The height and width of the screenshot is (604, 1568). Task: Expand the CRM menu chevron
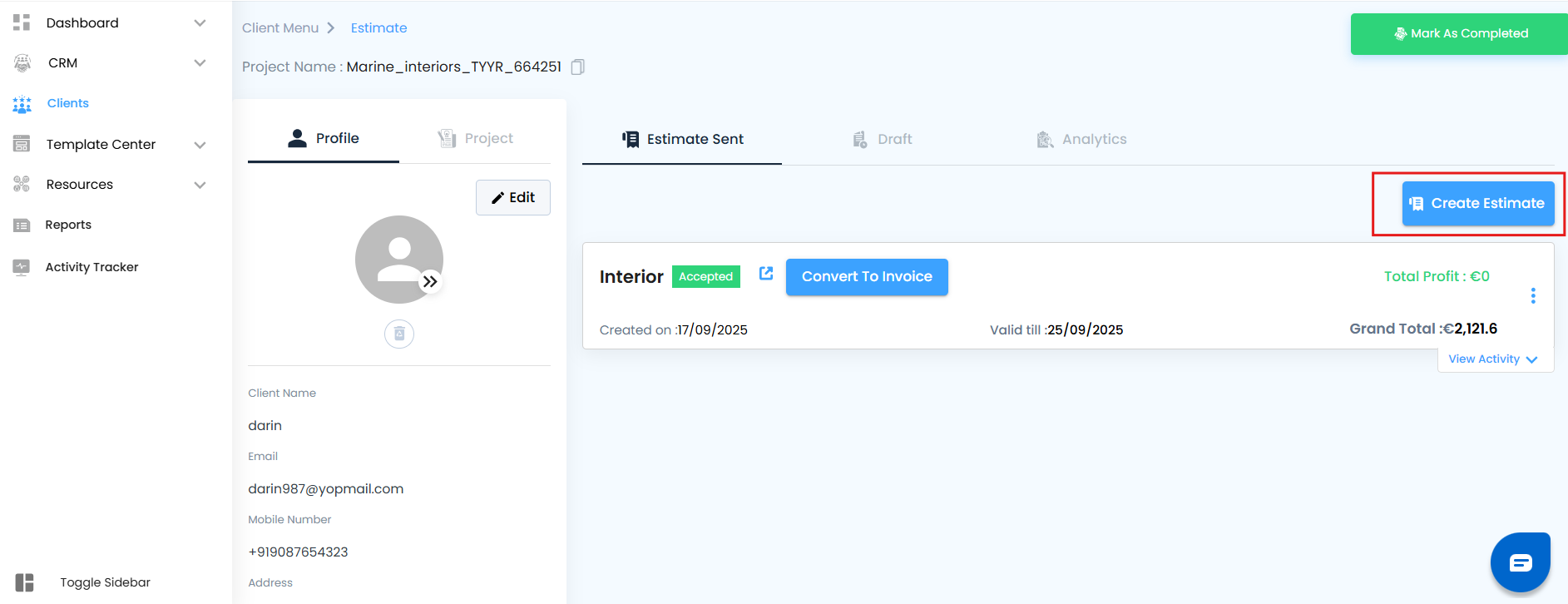[x=200, y=63]
